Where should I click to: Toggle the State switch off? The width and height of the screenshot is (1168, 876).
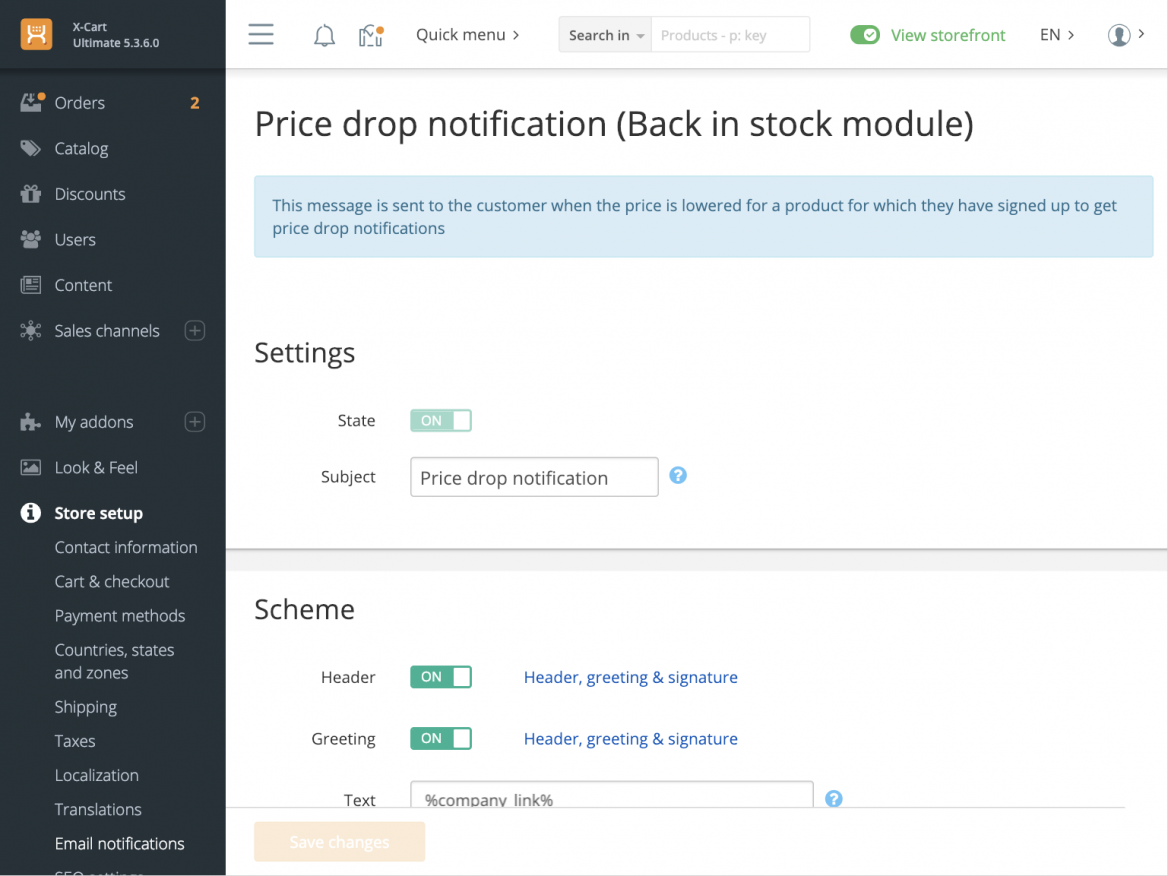point(440,420)
